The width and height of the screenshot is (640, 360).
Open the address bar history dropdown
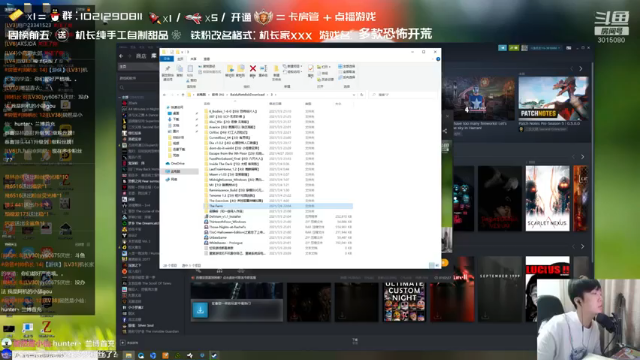[x=354, y=95]
